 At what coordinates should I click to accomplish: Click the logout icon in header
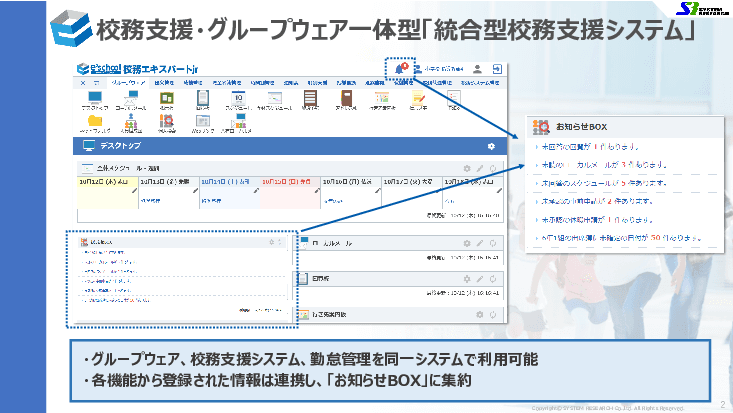tap(497, 69)
